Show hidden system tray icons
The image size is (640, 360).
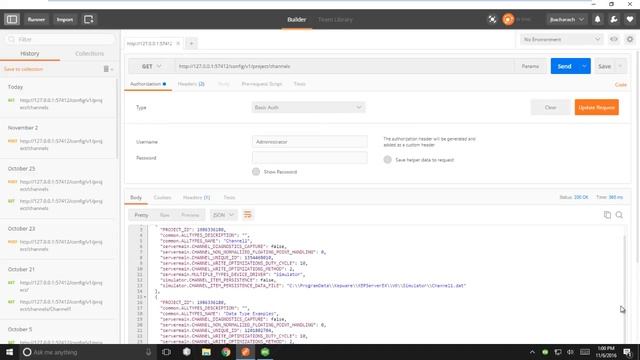pyautogui.click(x=532, y=352)
